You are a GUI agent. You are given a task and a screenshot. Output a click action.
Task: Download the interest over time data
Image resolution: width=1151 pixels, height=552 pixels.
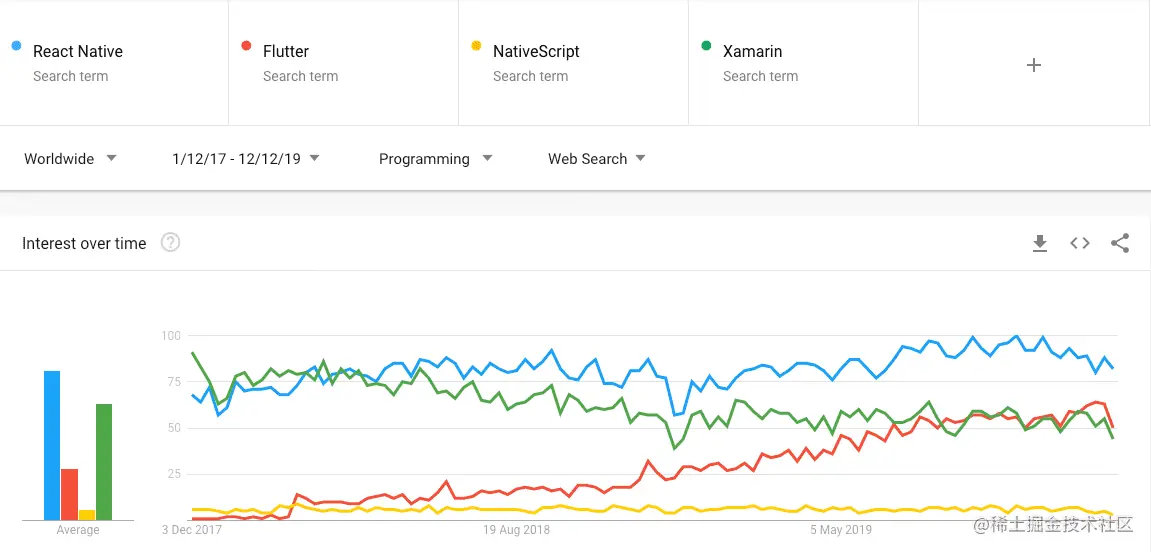[1039, 244]
